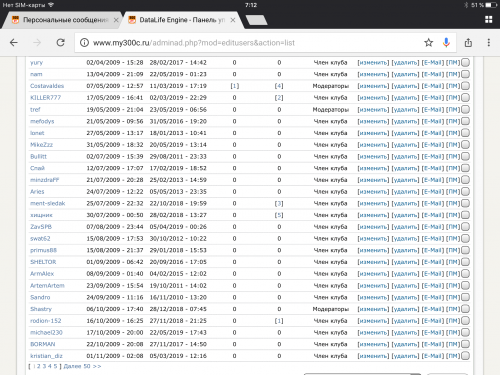Open the browser three-dot menu

(x=489, y=43)
